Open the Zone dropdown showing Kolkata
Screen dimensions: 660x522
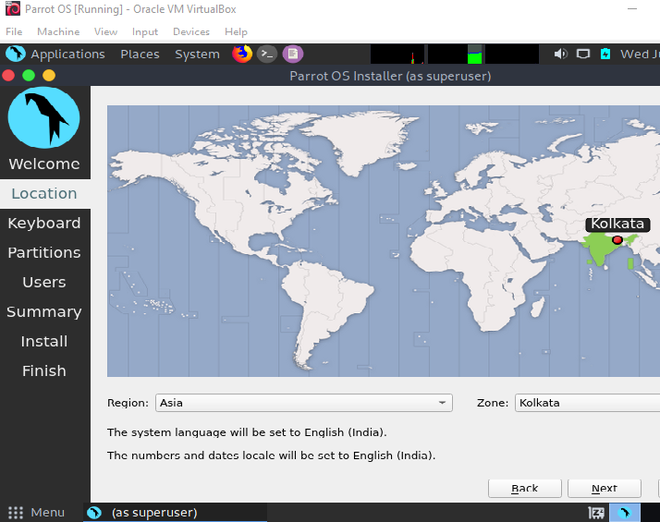tap(587, 403)
